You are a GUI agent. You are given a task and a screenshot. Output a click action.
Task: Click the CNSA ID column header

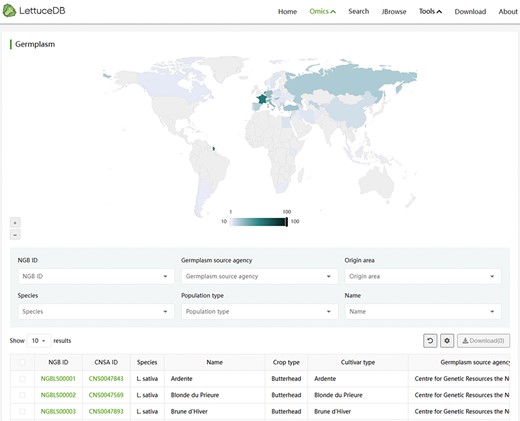[x=106, y=362]
